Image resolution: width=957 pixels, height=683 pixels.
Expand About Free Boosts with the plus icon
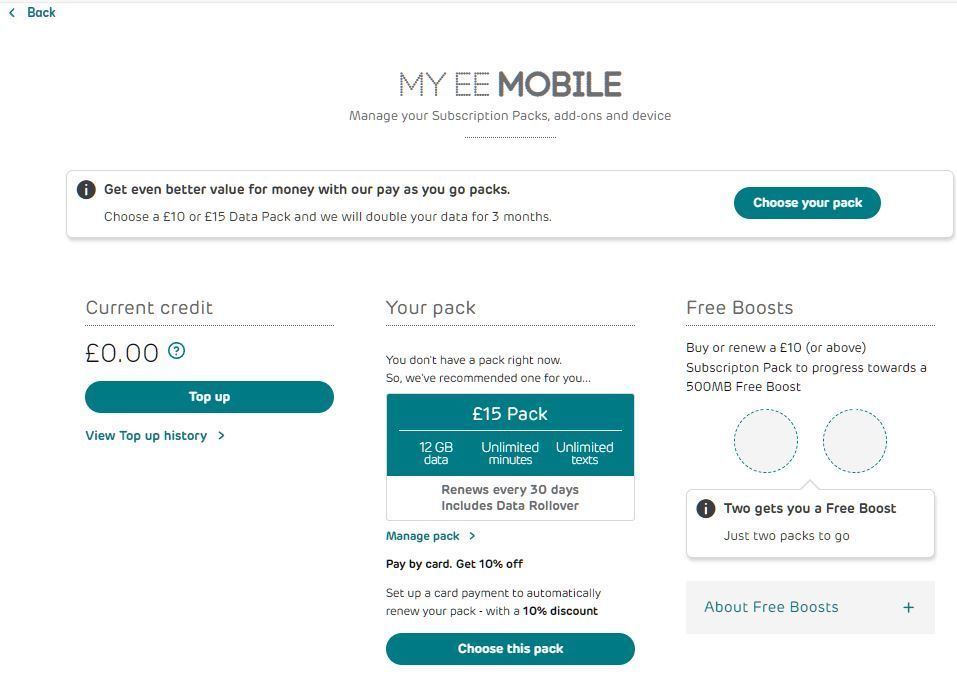(908, 607)
